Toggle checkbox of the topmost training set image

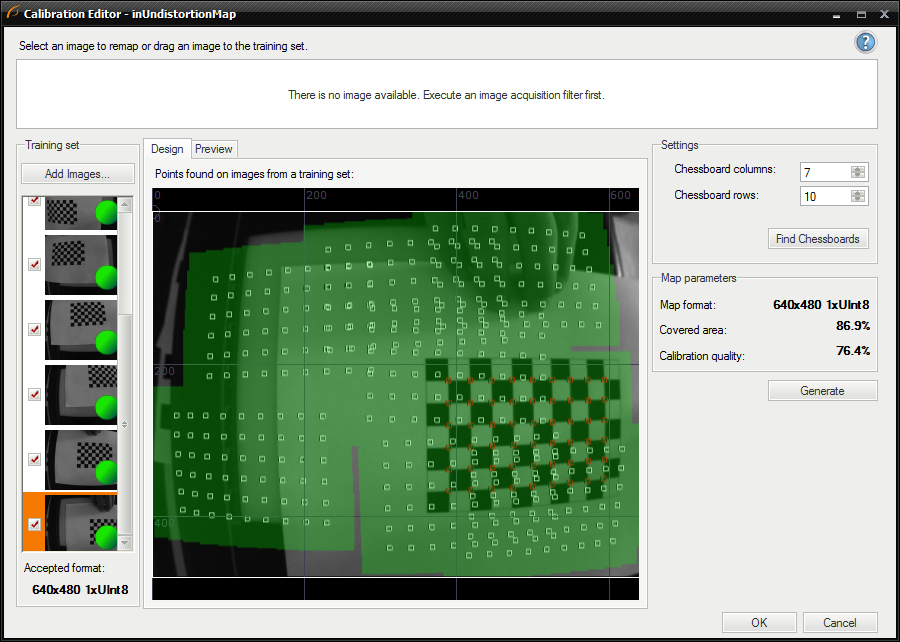click(x=34, y=200)
